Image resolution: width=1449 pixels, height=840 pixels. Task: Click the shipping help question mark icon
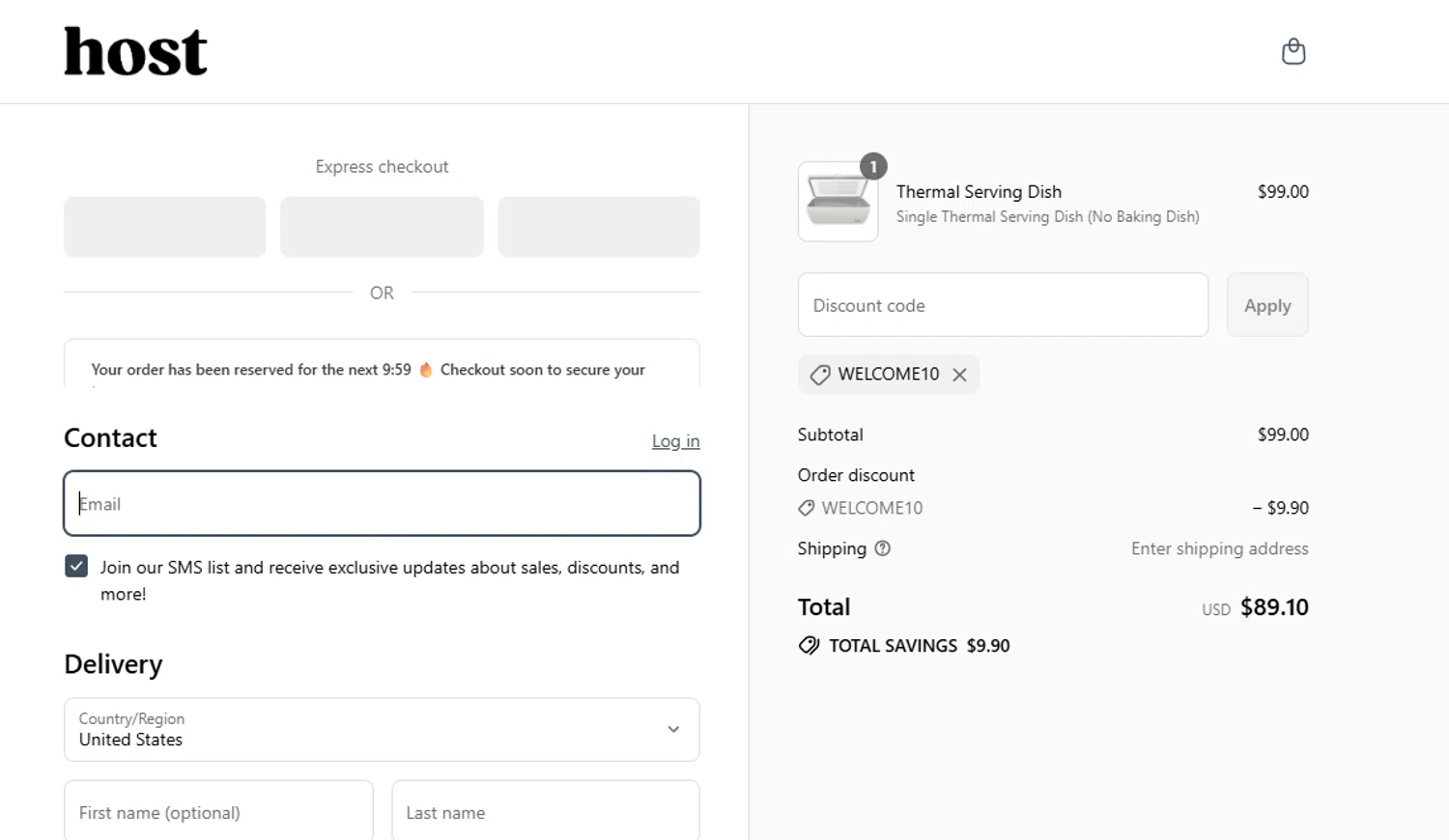(x=882, y=548)
